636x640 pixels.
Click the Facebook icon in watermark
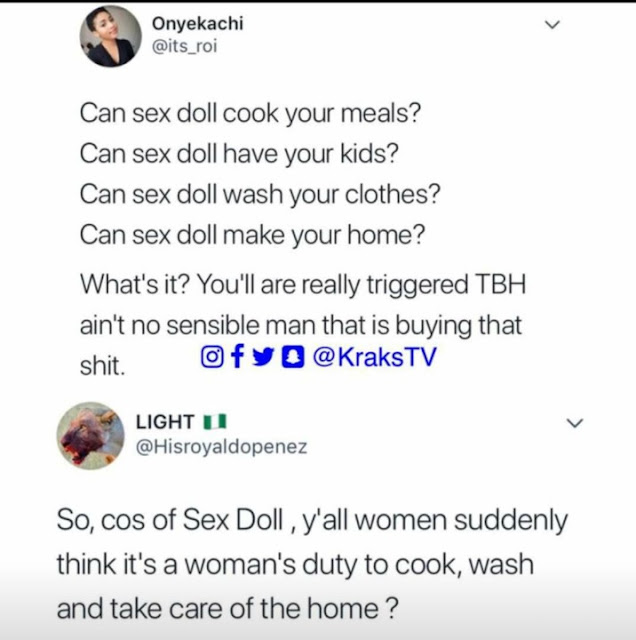(238, 356)
